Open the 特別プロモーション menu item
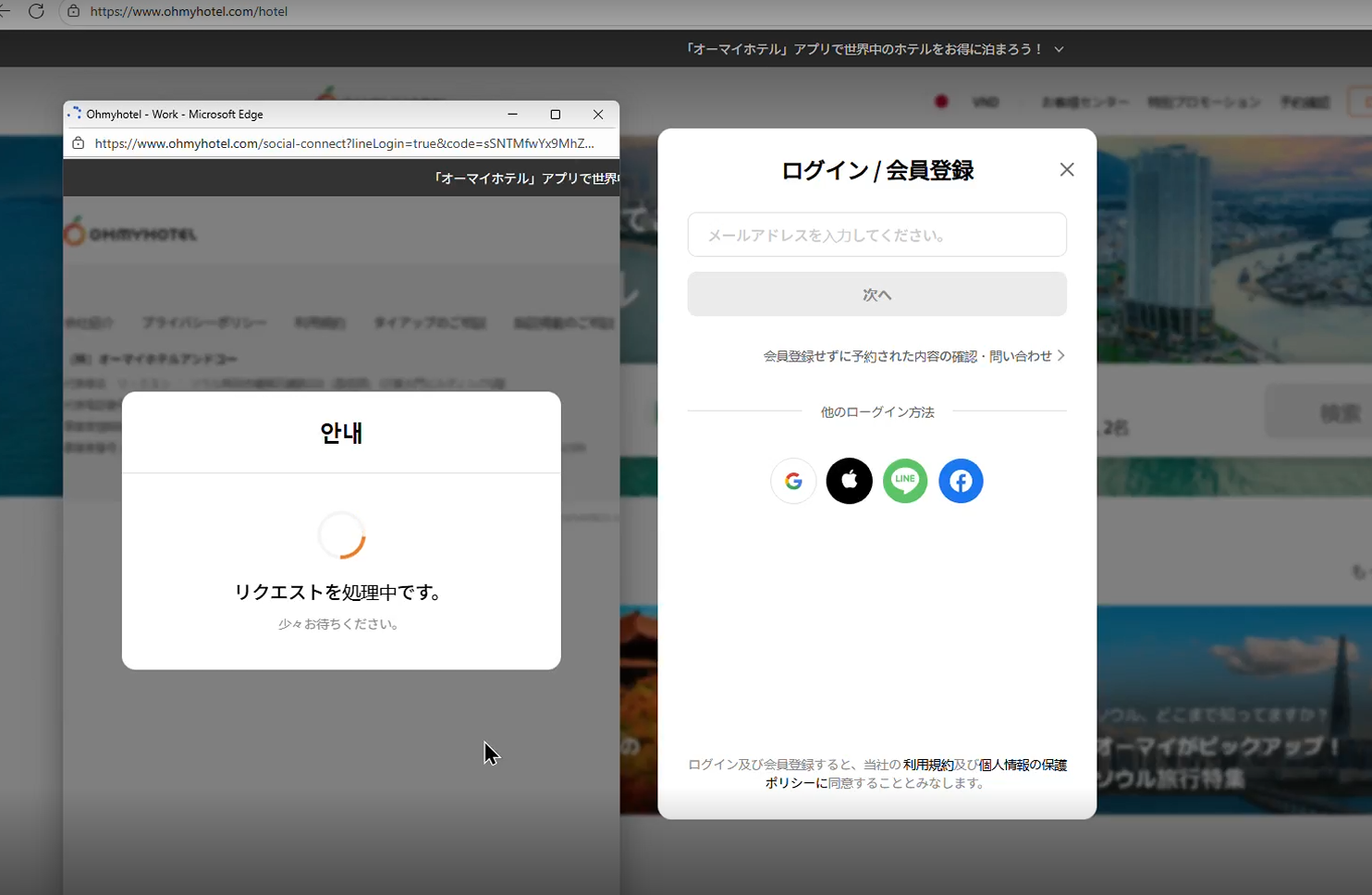The image size is (1372, 895). point(1204,102)
